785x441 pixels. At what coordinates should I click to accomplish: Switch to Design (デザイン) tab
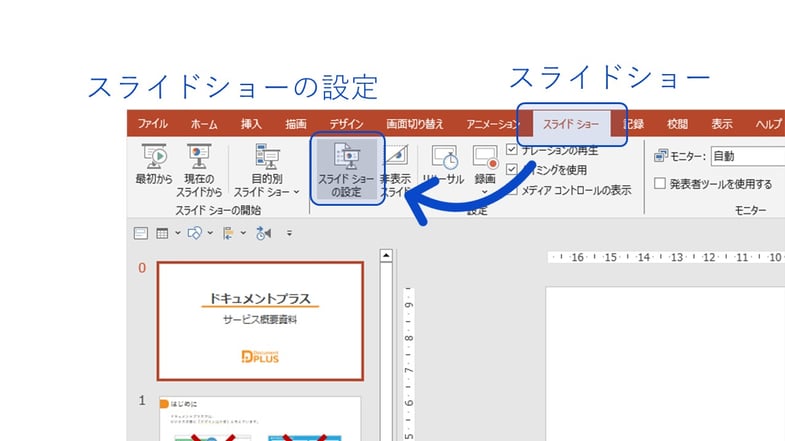[346, 124]
